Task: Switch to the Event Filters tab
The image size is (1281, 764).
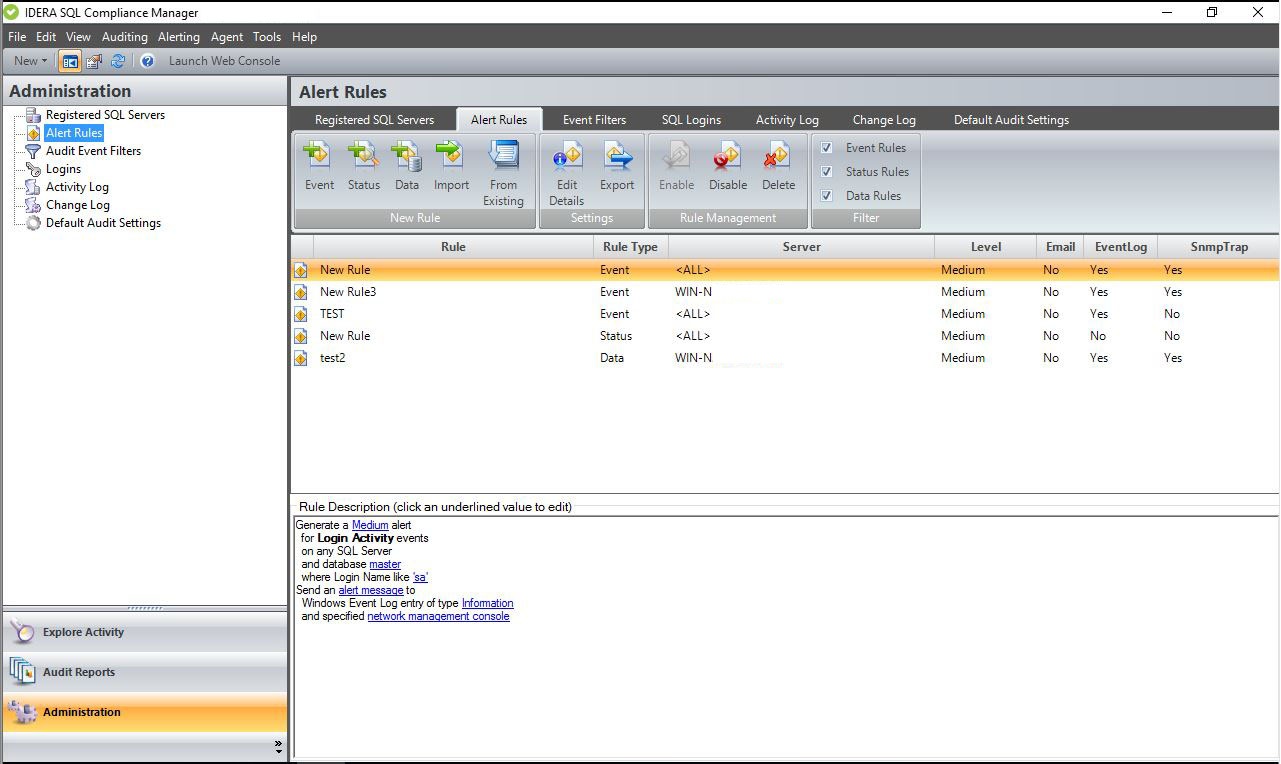Action: pos(594,120)
